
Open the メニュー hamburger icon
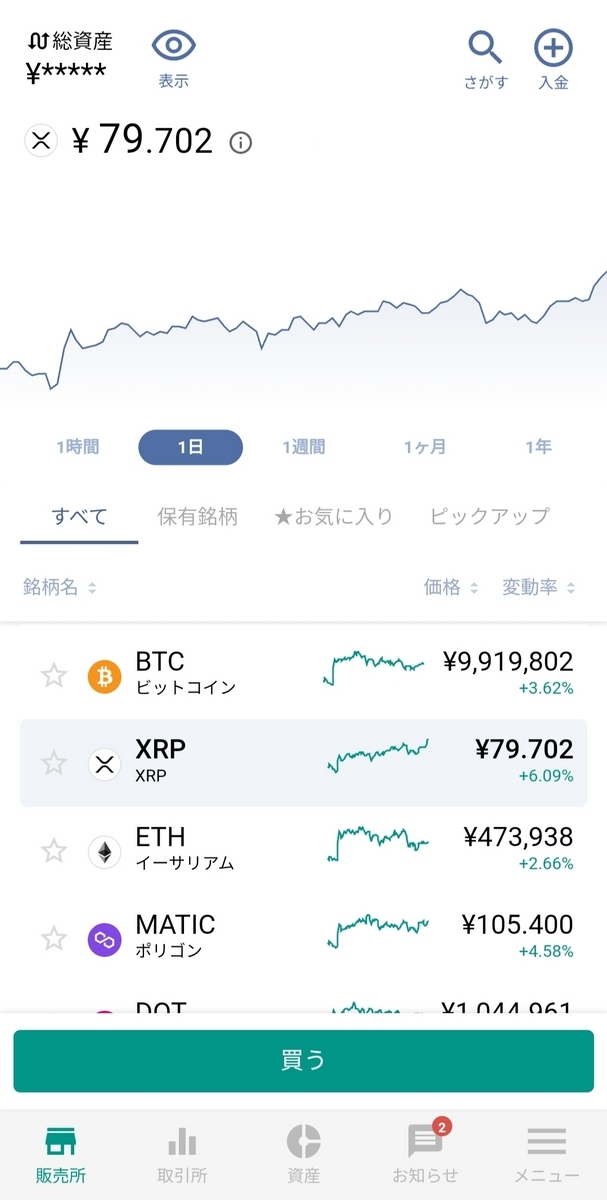(546, 1141)
